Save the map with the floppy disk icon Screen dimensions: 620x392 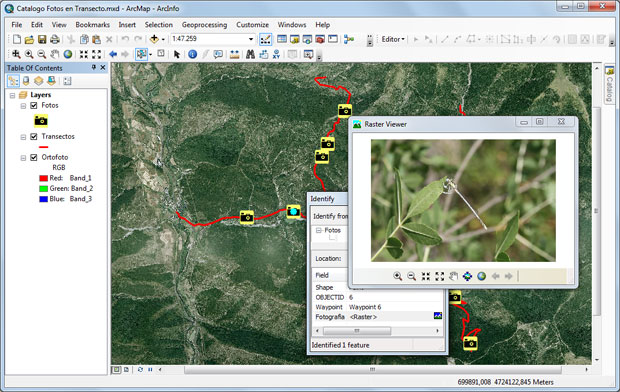pos(42,39)
